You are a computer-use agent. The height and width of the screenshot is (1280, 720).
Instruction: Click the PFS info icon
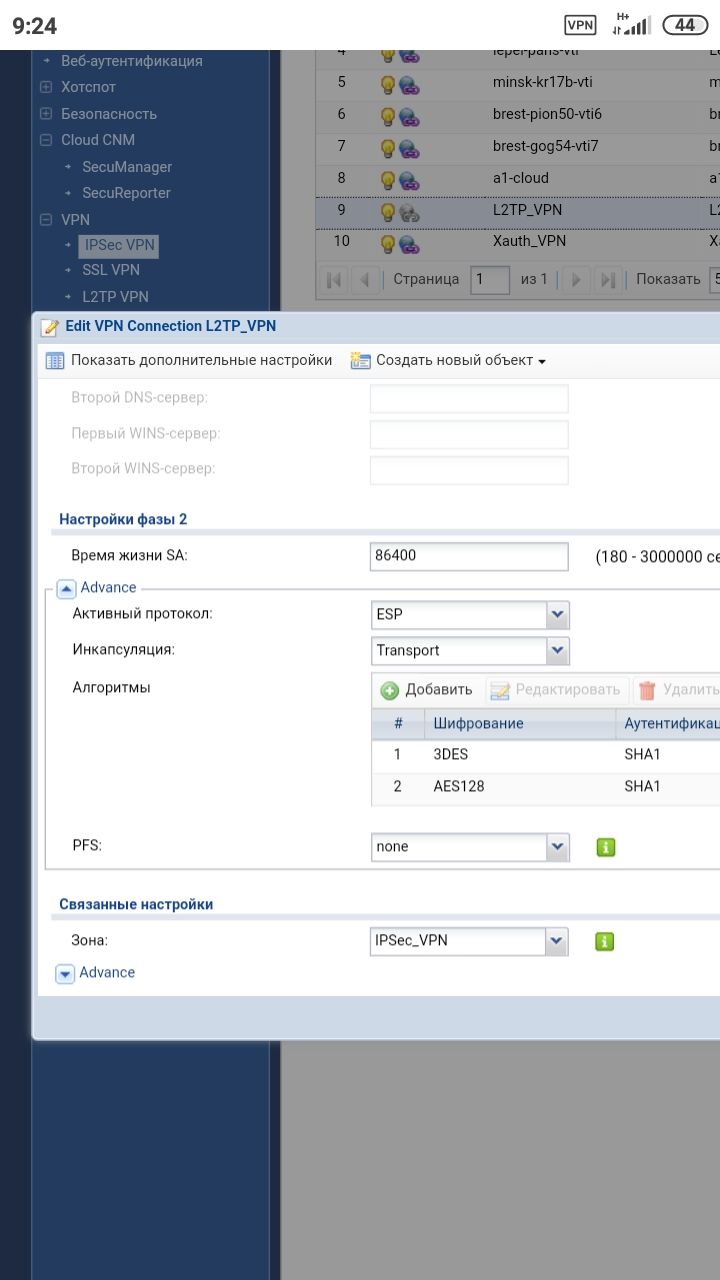(x=605, y=847)
